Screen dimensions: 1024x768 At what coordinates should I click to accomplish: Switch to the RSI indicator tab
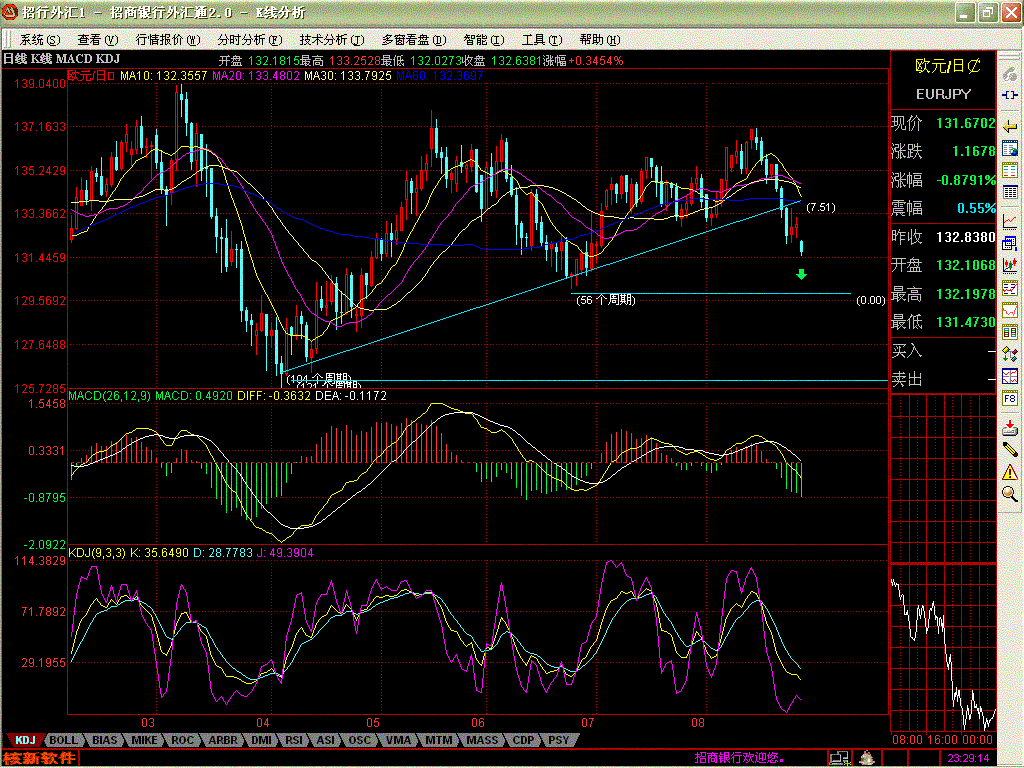click(294, 740)
